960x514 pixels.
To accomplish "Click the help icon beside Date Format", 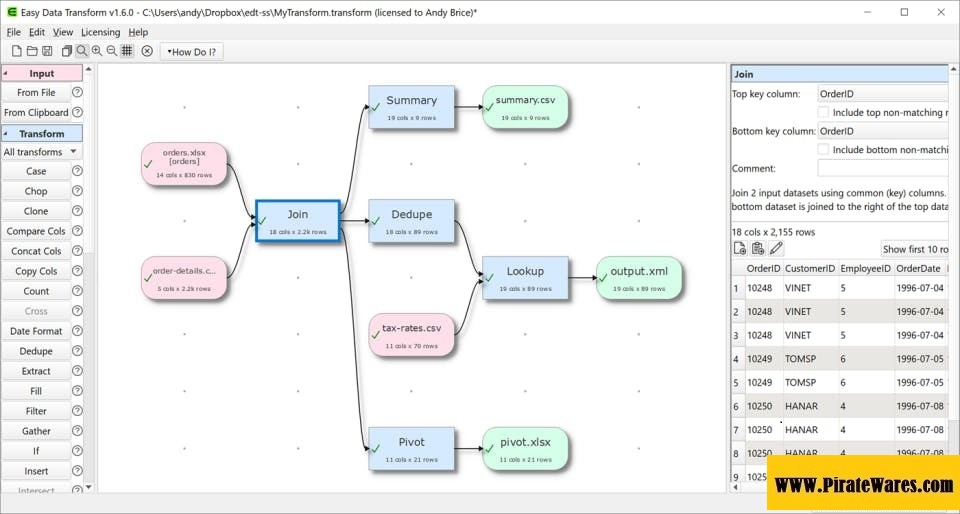I will [x=77, y=331].
